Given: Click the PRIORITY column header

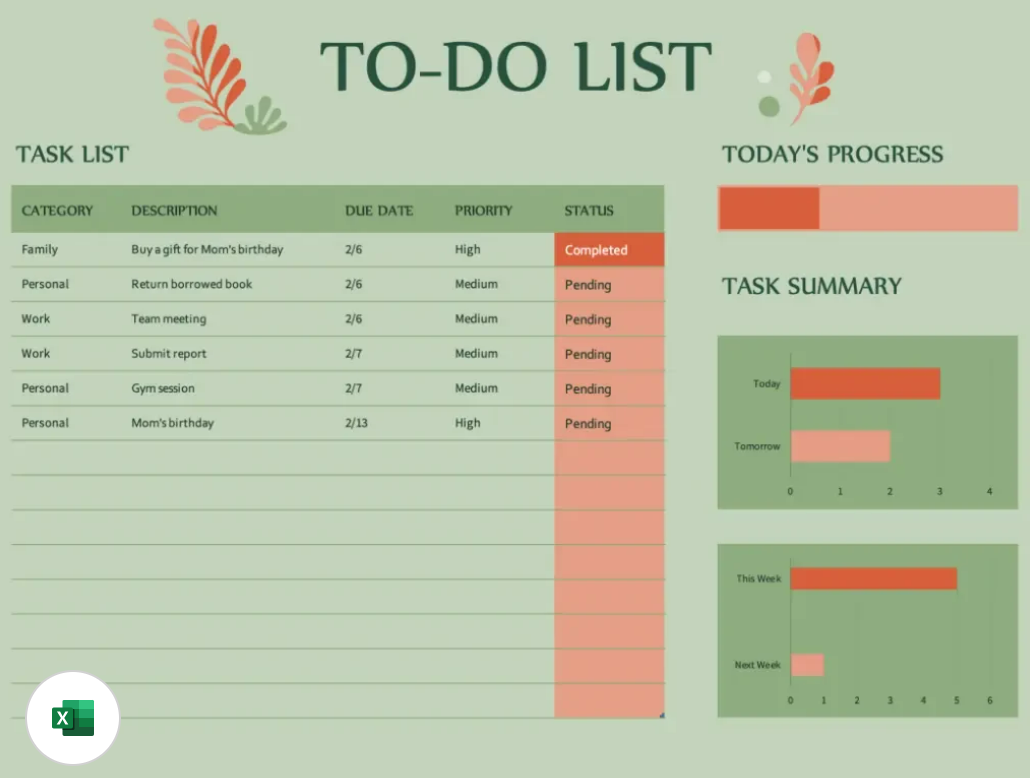Looking at the screenshot, I should (483, 210).
